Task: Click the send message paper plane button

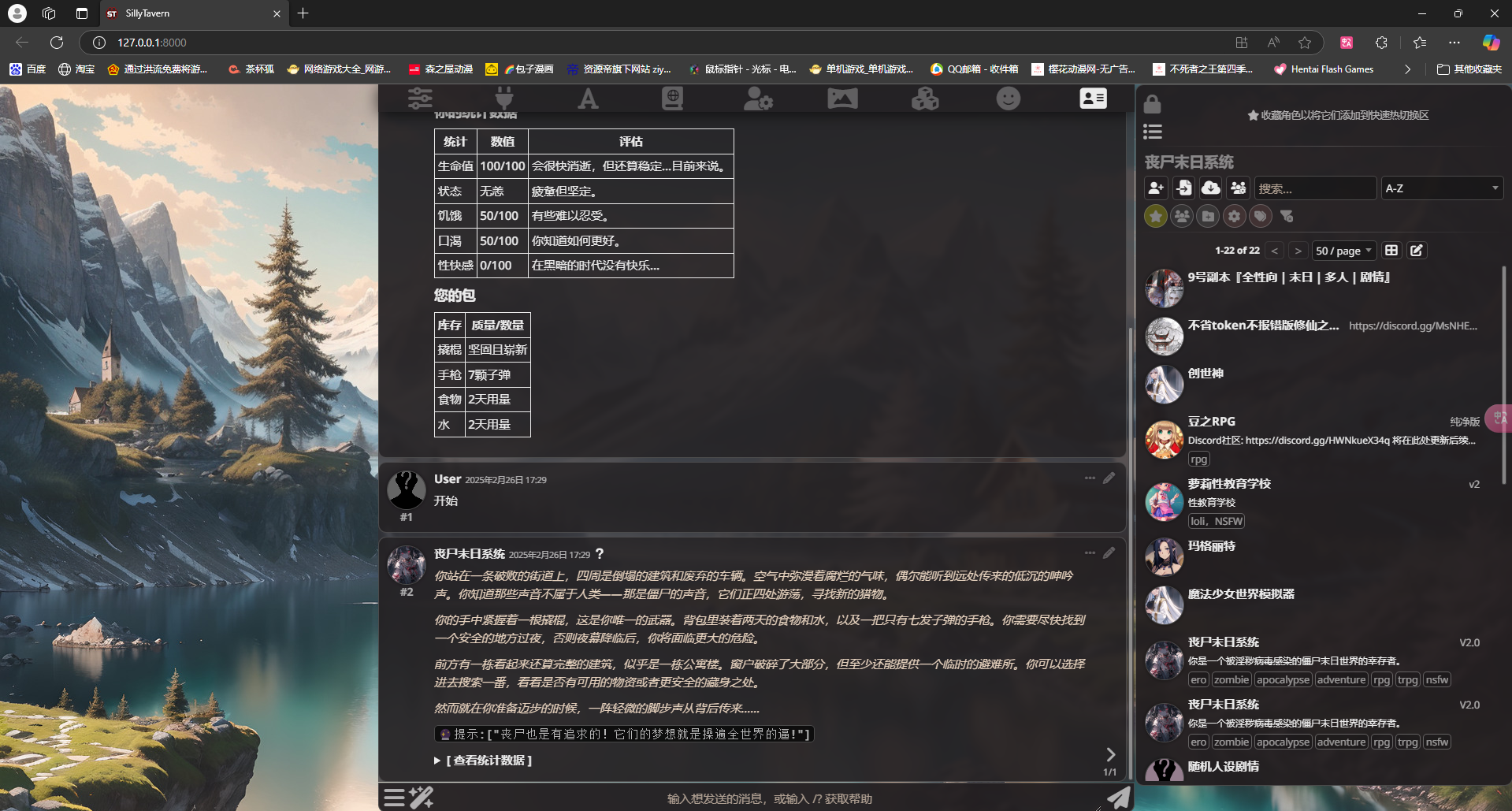Action: point(1119,798)
